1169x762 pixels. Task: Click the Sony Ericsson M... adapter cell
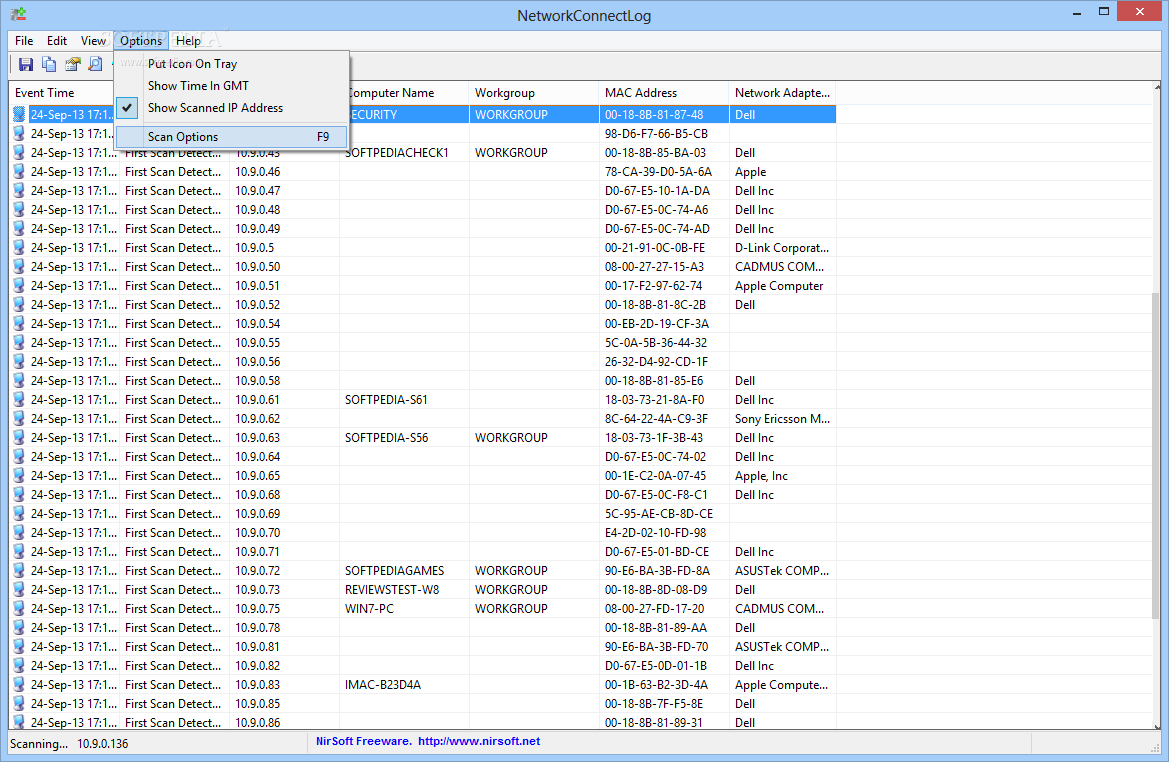tap(782, 419)
